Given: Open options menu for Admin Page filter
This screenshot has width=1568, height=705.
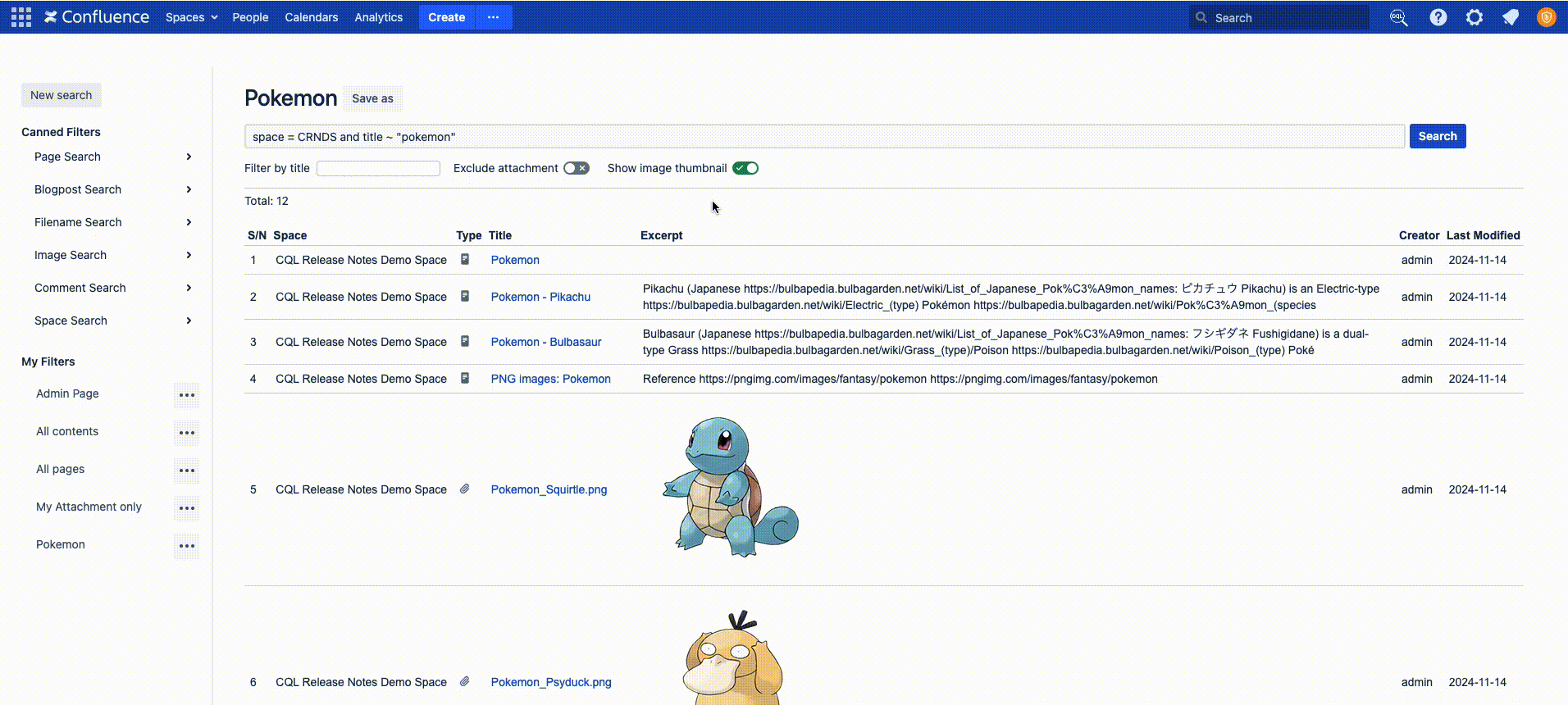Looking at the screenshot, I should pyautogui.click(x=187, y=395).
